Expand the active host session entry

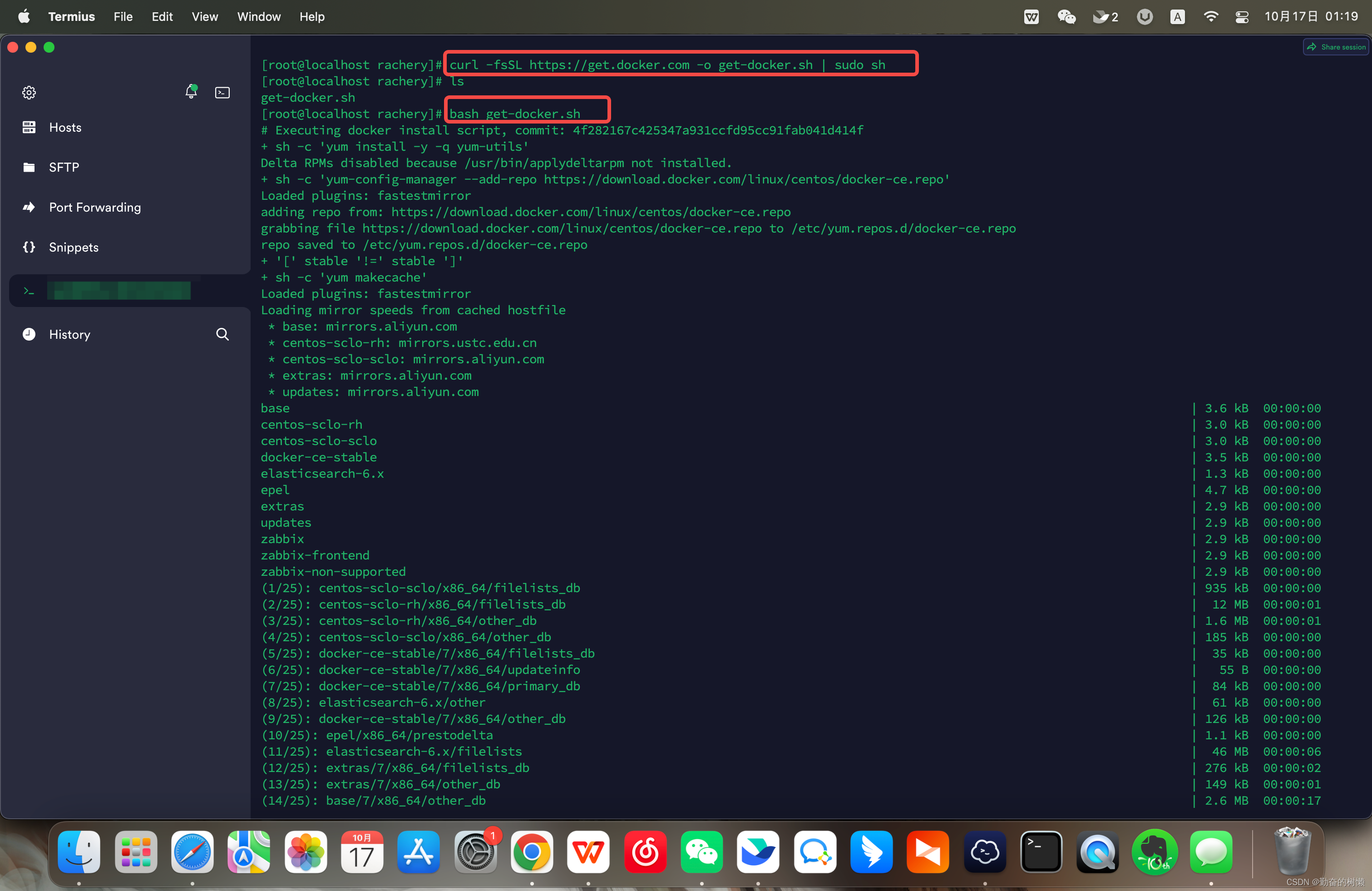click(120, 290)
